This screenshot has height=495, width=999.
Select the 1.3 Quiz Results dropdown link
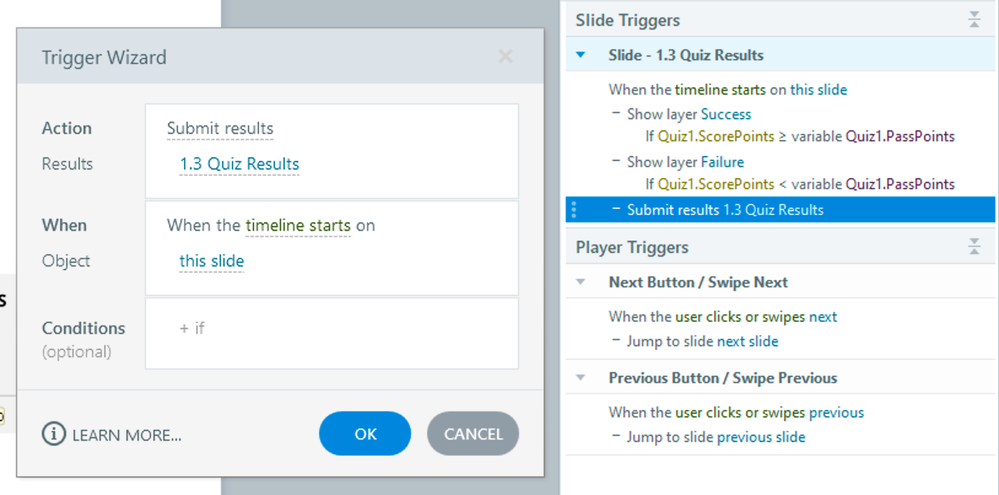[239, 164]
